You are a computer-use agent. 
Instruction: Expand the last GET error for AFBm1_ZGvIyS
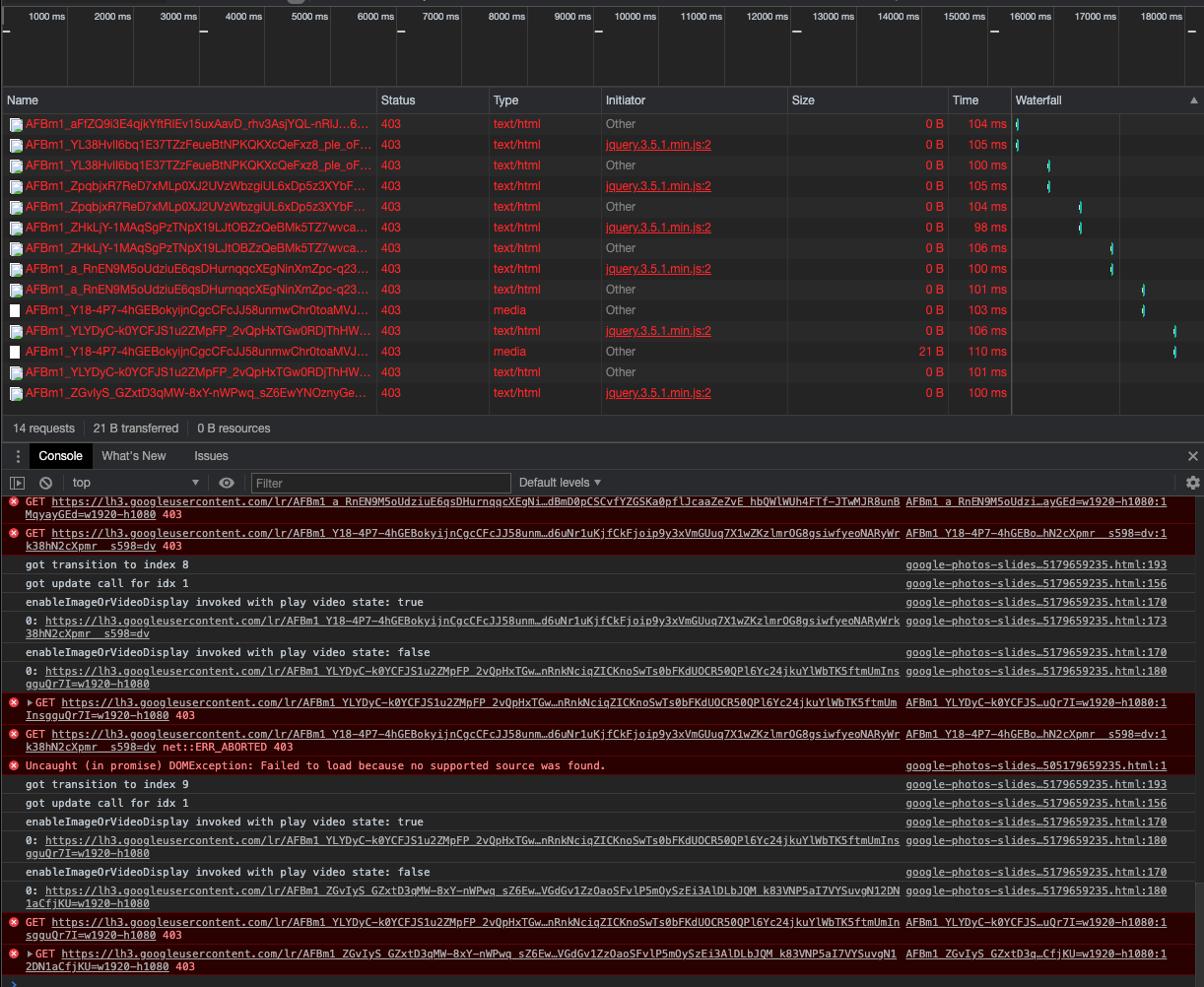[x=30, y=954]
